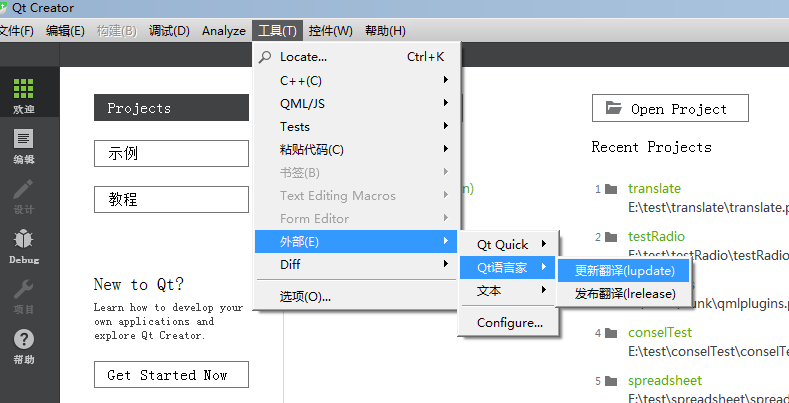Click path E:\test\conselTest\conselTe
Viewport: 789px width, 403px height.
click(x=708, y=351)
